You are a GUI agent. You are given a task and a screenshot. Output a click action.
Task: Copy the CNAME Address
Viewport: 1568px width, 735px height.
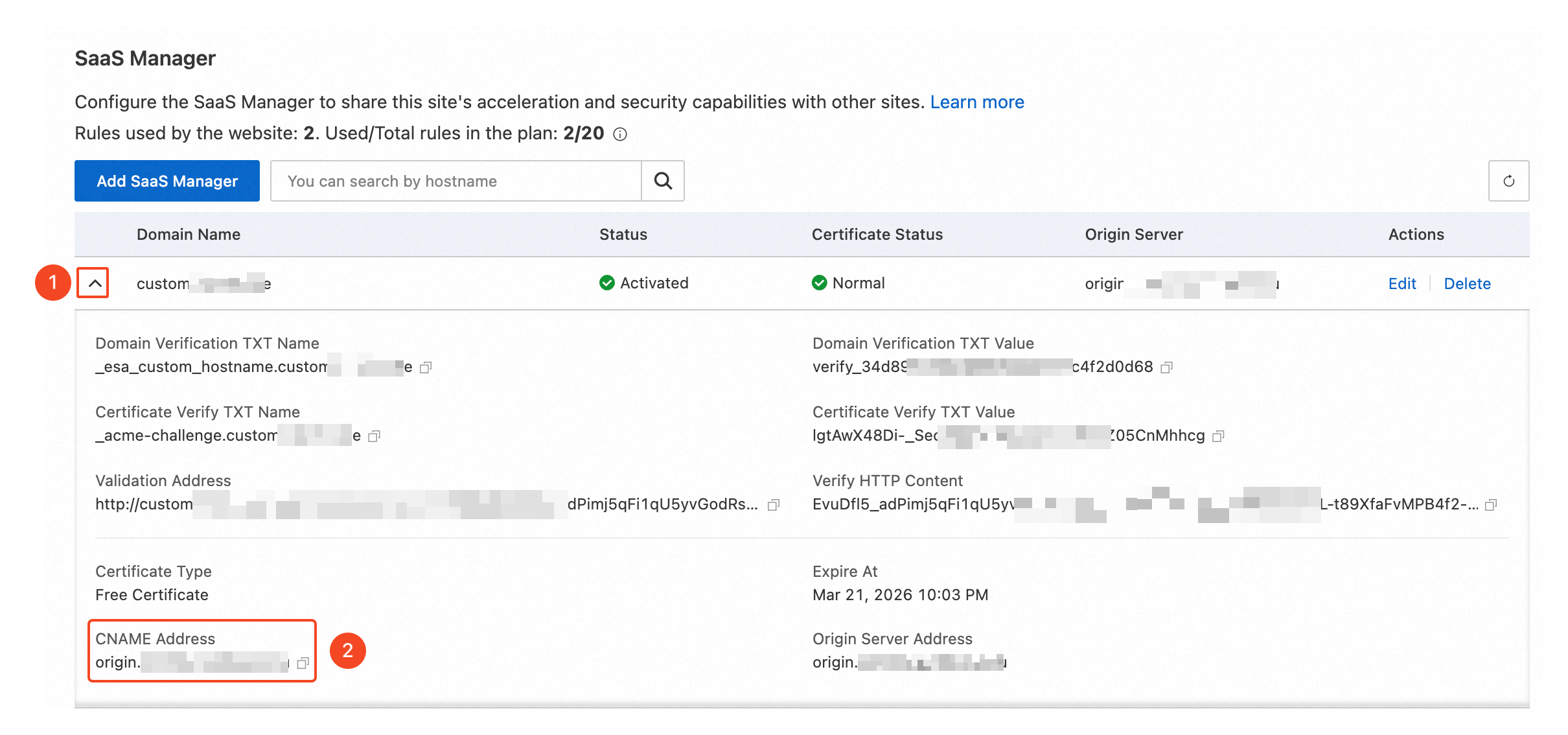point(303,663)
